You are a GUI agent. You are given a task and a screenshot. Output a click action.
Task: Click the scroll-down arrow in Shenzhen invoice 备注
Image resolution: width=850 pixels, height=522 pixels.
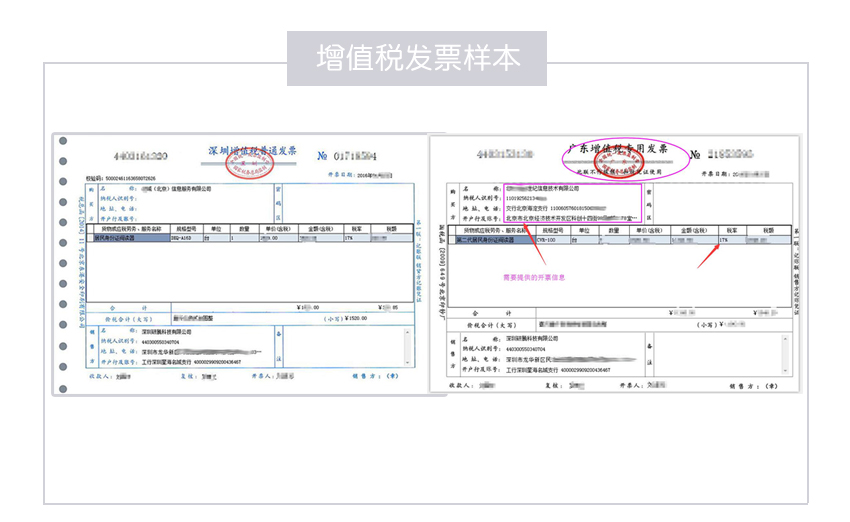(408, 362)
